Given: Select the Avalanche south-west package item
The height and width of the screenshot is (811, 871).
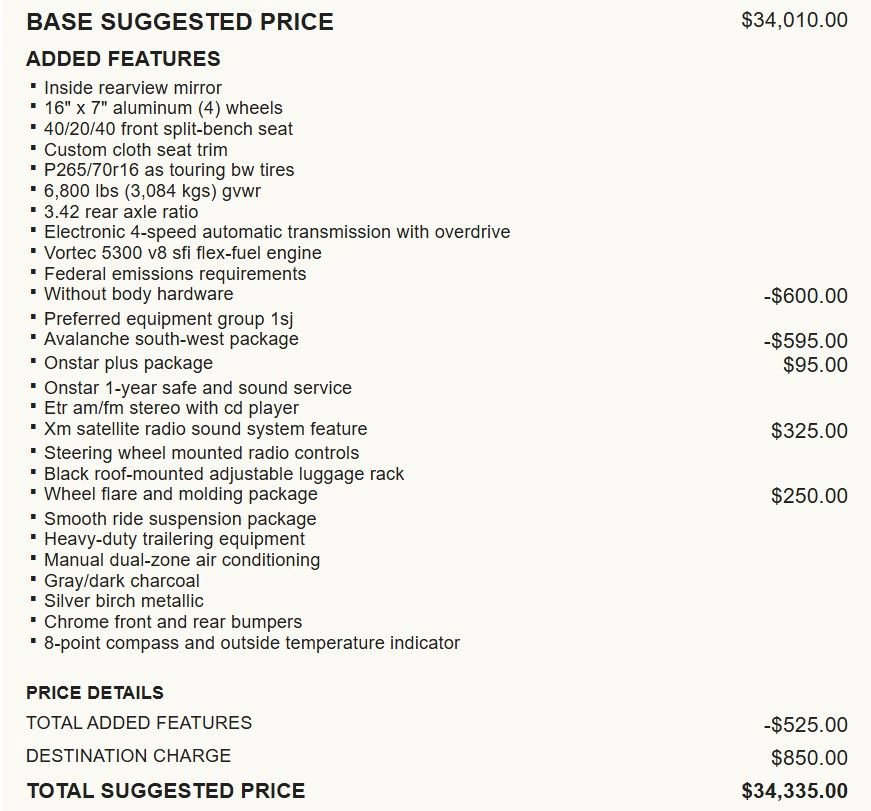Looking at the screenshot, I should [x=171, y=339].
